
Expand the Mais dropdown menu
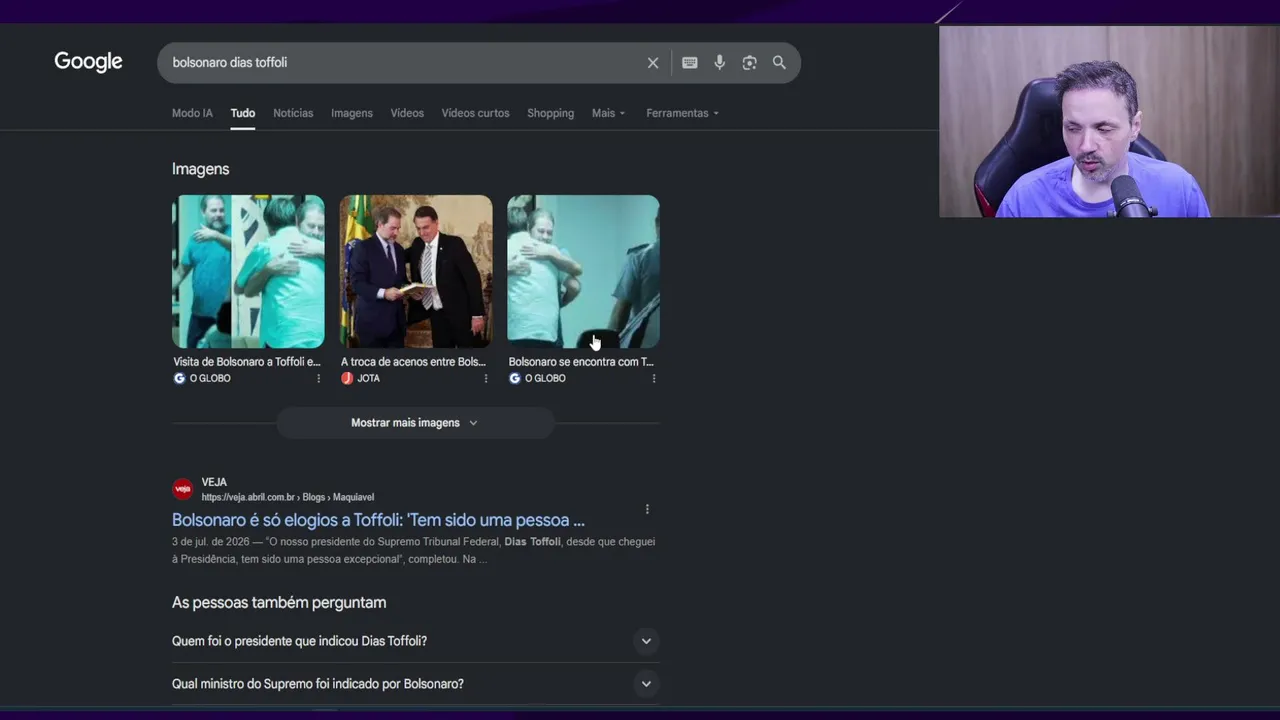(608, 113)
